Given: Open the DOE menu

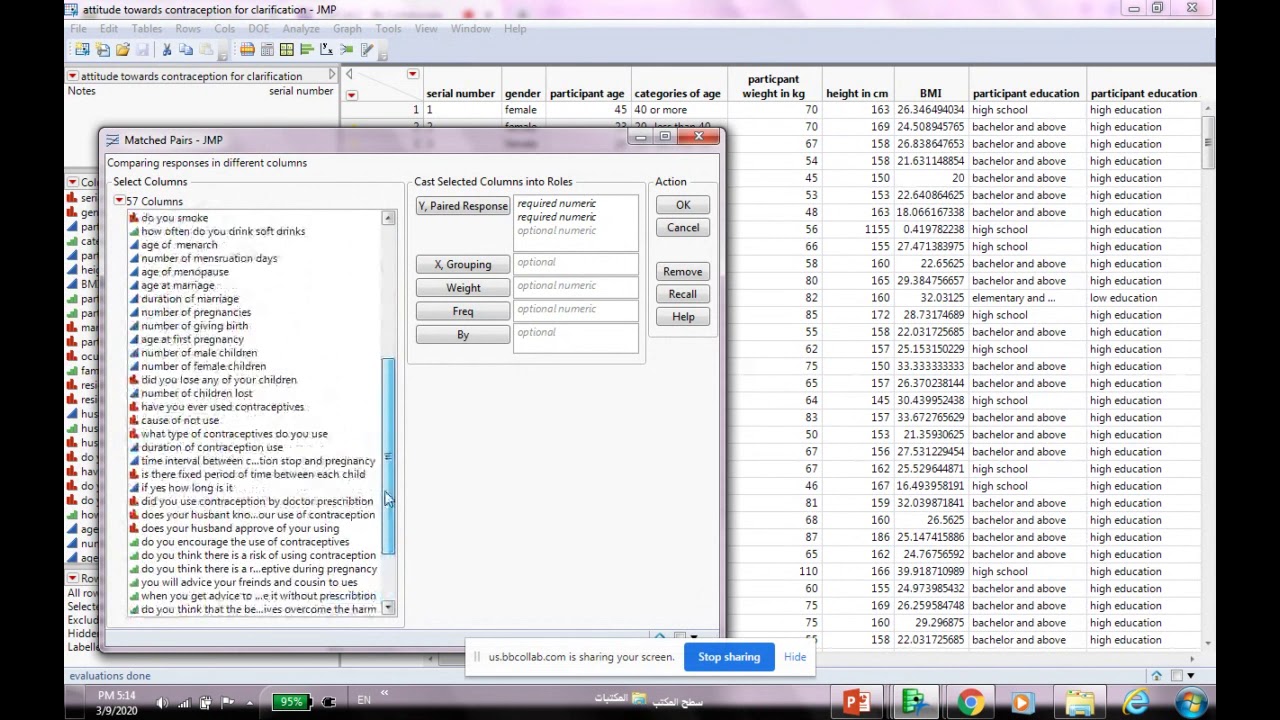Looking at the screenshot, I should pyautogui.click(x=258, y=29).
